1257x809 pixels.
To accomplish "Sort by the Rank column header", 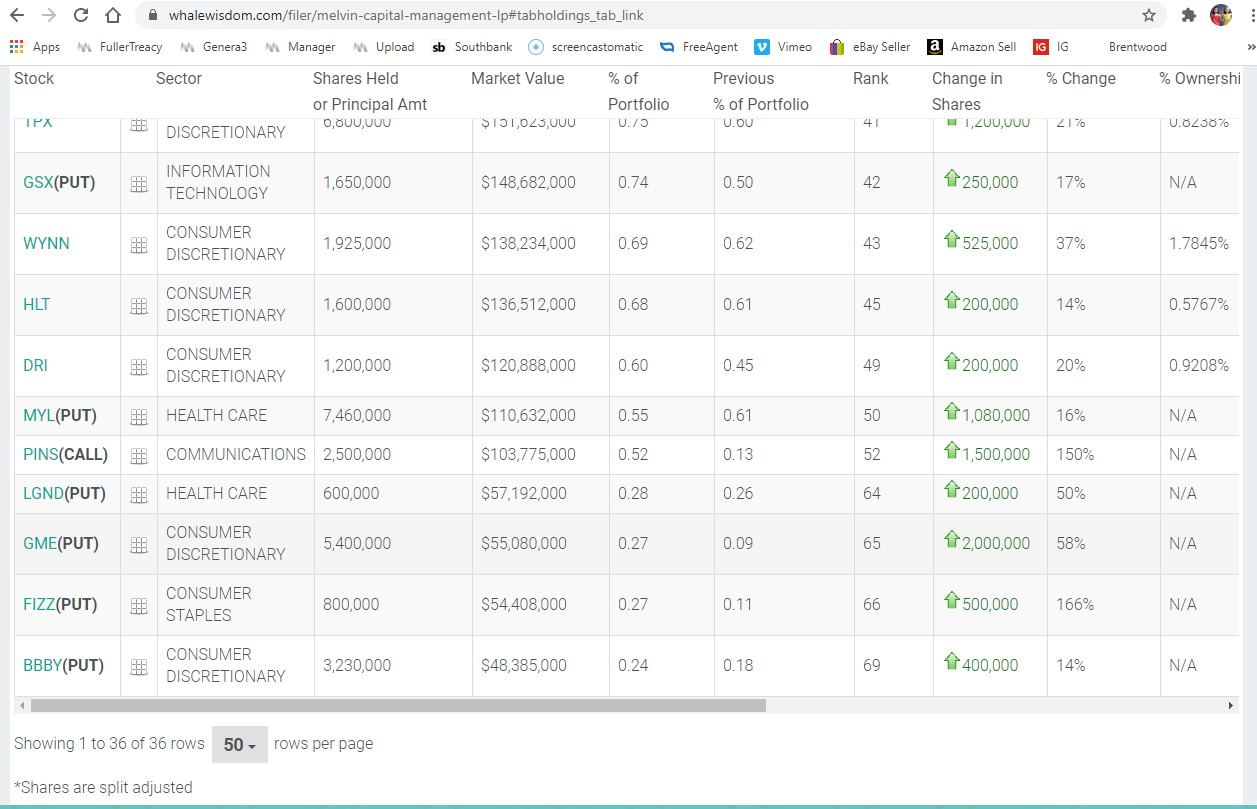I will coord(871,78).
